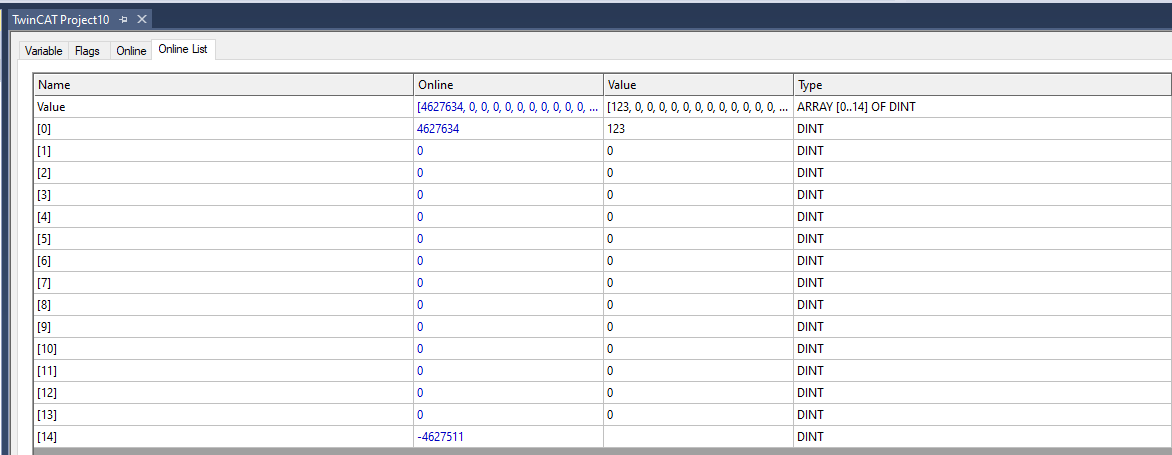Select row [4] name cell
The image size is (1172, 455).
tap(223, 217)
